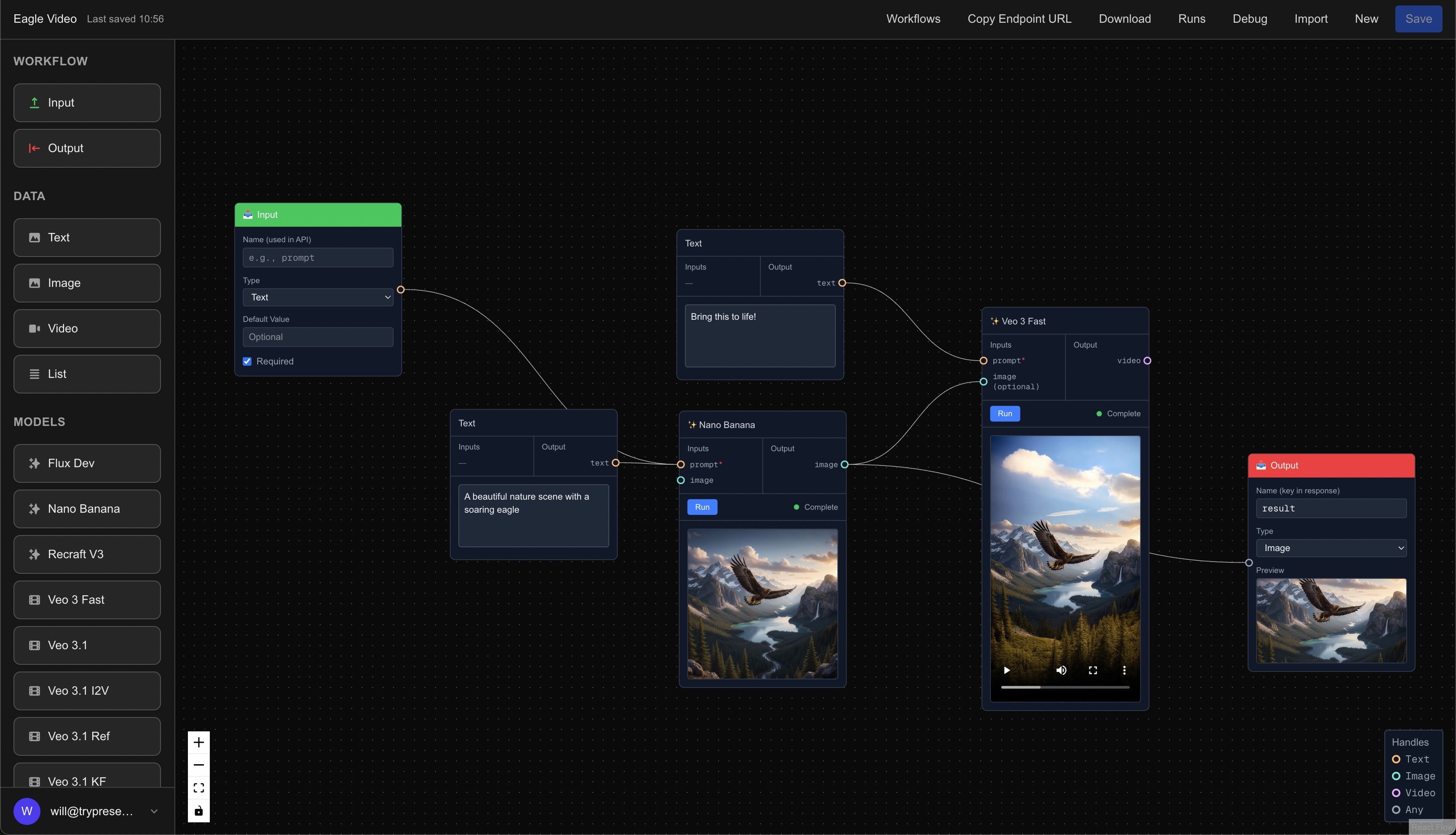
Task: Uncheck the Required checkbox
Action: click(247, 361)
